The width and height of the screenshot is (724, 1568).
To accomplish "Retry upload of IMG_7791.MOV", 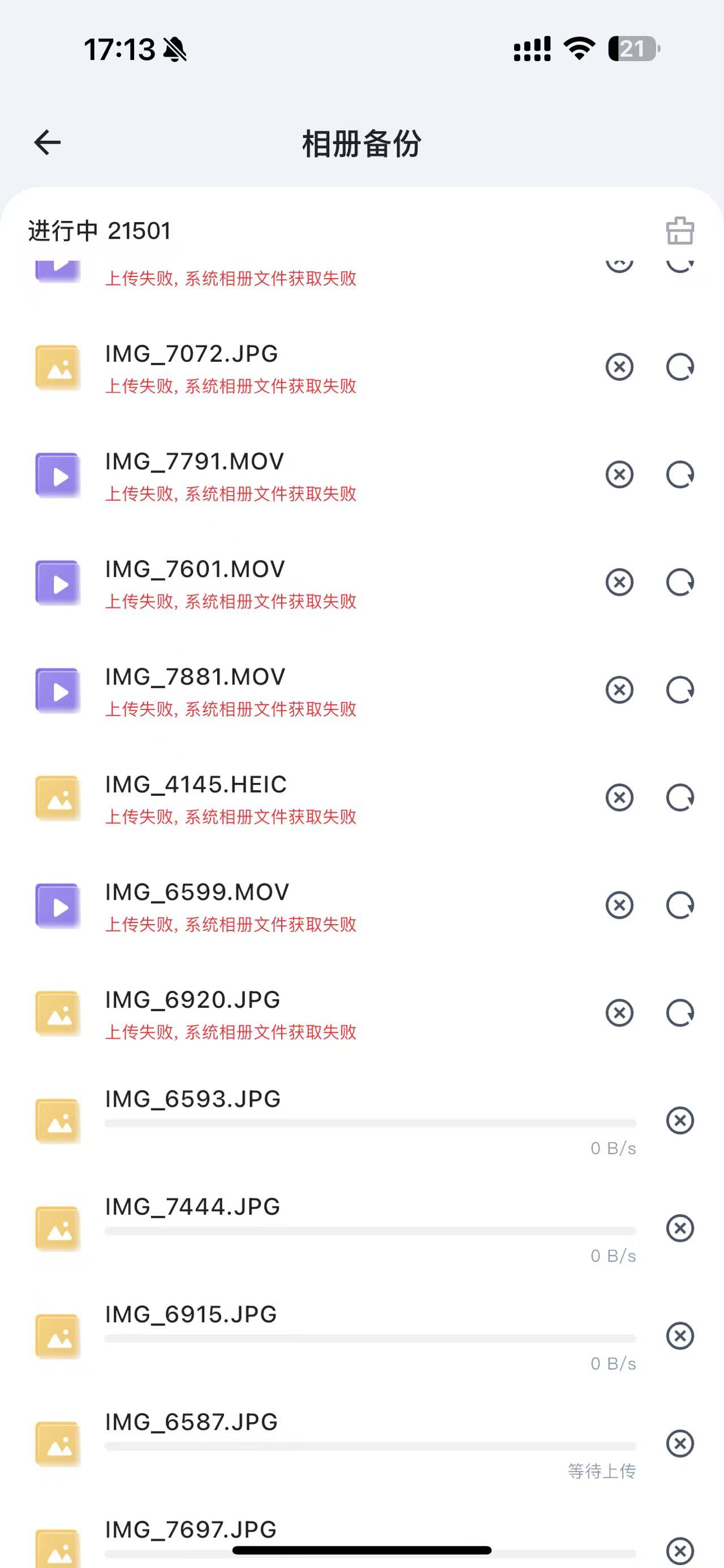I will point(679,475).
